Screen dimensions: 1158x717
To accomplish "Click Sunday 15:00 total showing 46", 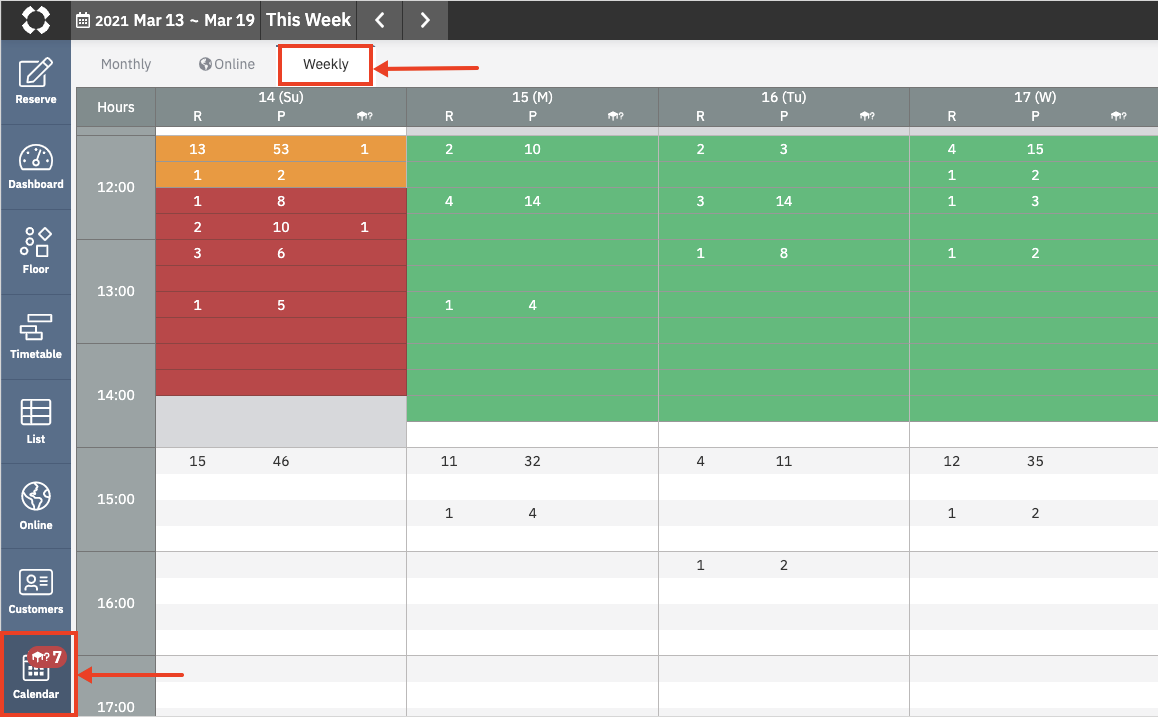I will pyautogui.click(x=281, y=461).
